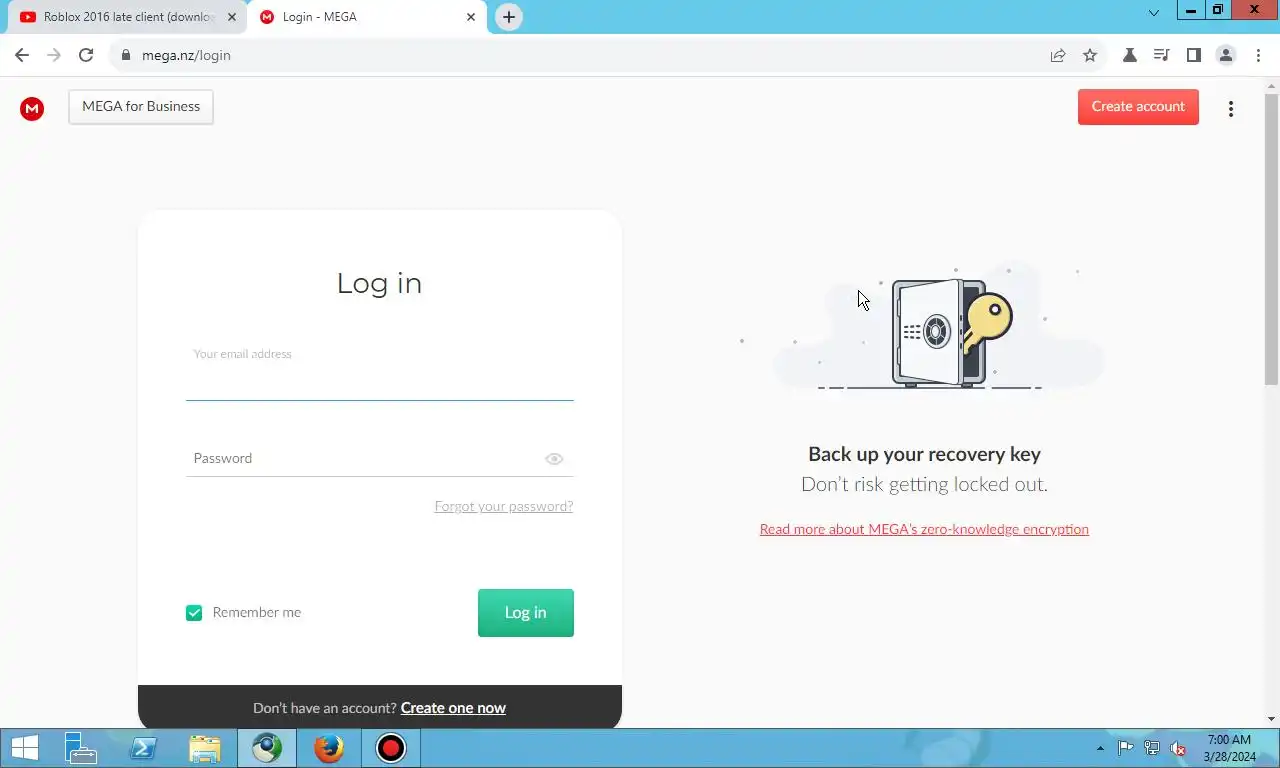Click the address bar URL
The height and width of the screenshot is (768, 1280).
pyautogui.click(x=186, y=55)
